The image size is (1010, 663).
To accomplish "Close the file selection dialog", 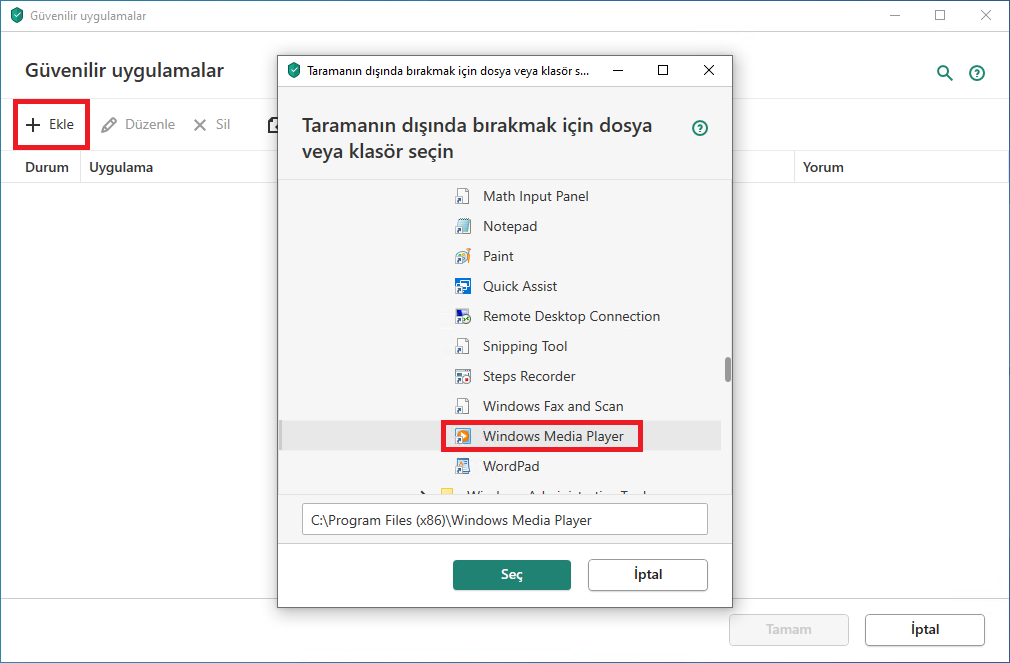I will [x=709, y=70].
